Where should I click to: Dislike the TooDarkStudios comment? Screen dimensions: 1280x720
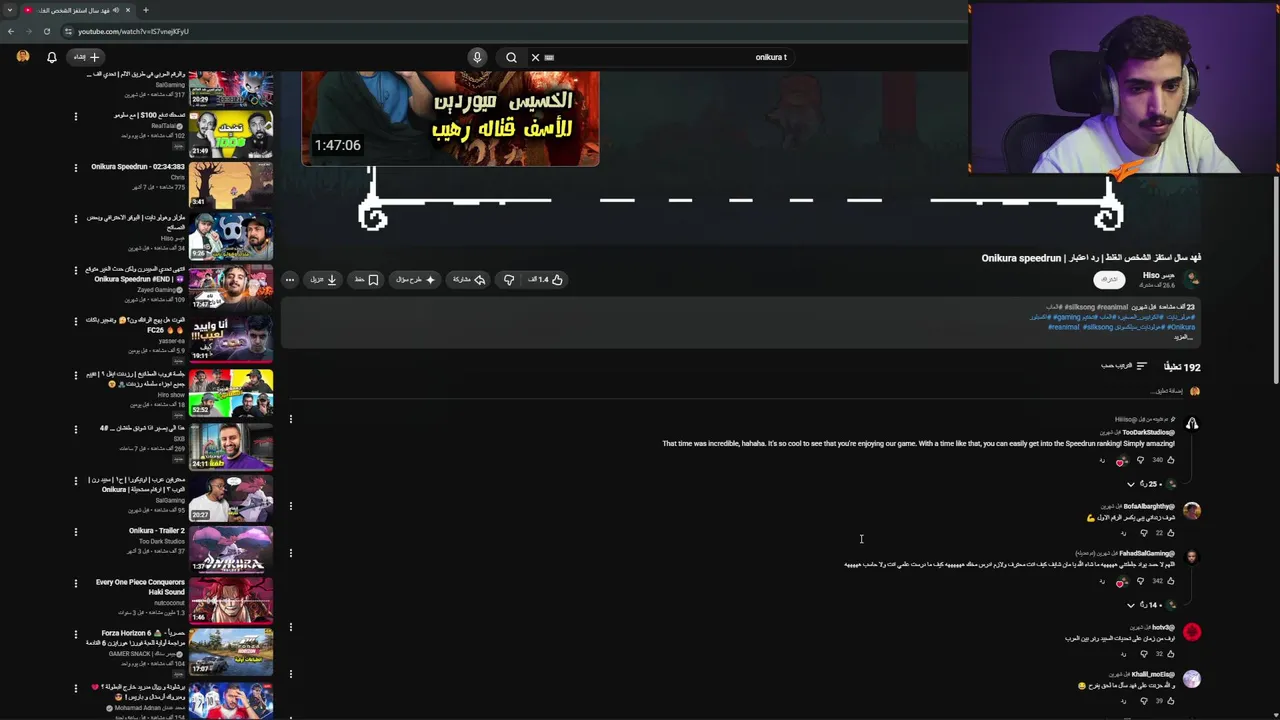pos(1140,461)
